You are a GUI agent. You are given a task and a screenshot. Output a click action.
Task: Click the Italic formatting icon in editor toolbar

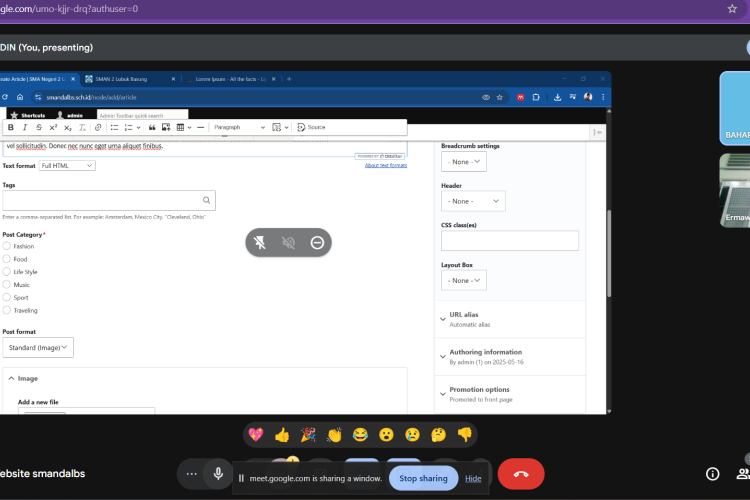[25, 128]
